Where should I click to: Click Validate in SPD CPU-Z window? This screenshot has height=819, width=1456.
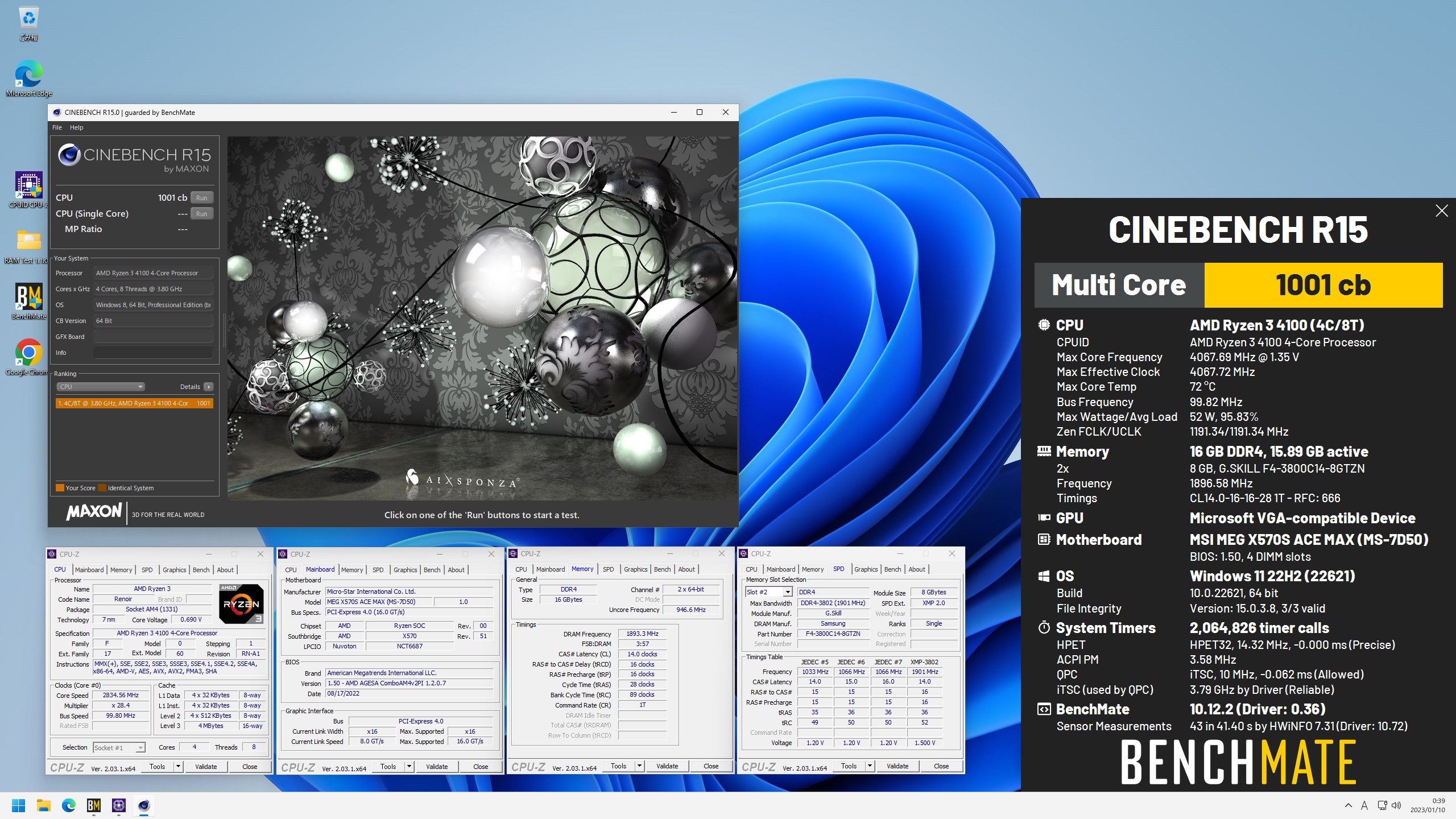point(897,766)
